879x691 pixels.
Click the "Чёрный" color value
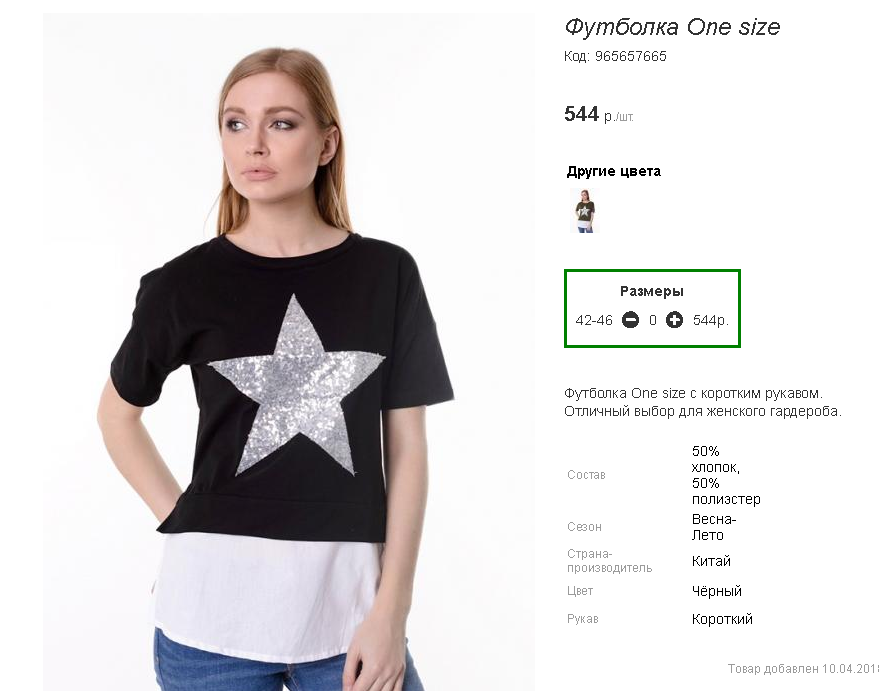click(x=716, y=591)
